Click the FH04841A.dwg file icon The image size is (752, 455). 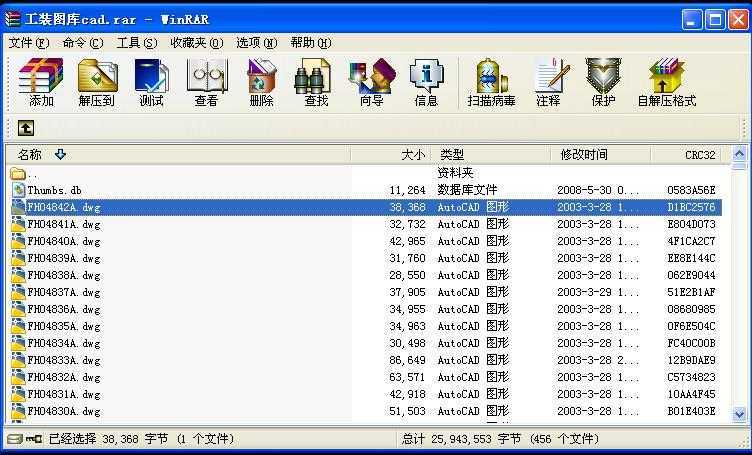click(x=19, y=224)
